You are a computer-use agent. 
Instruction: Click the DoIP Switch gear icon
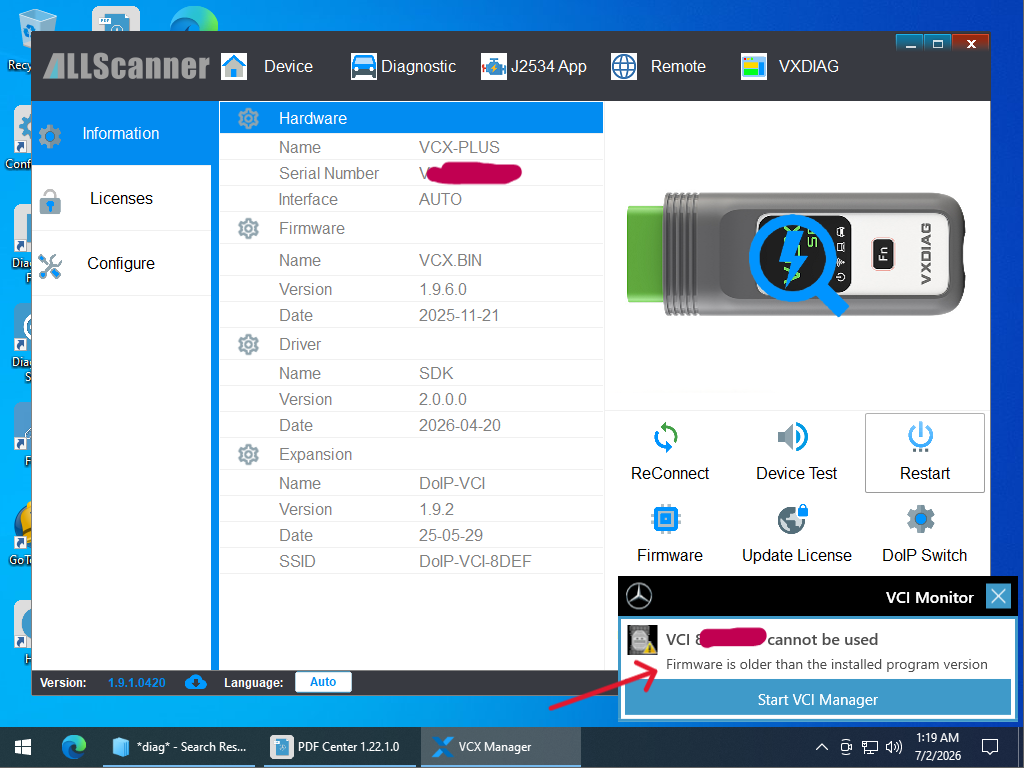tap(921, 519)
